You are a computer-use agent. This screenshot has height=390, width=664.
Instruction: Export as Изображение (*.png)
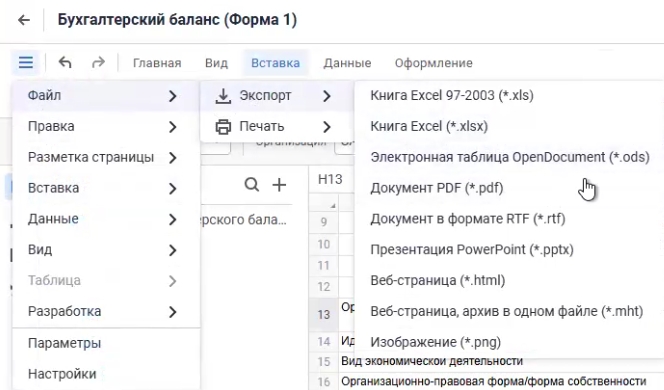pos(509,342)
